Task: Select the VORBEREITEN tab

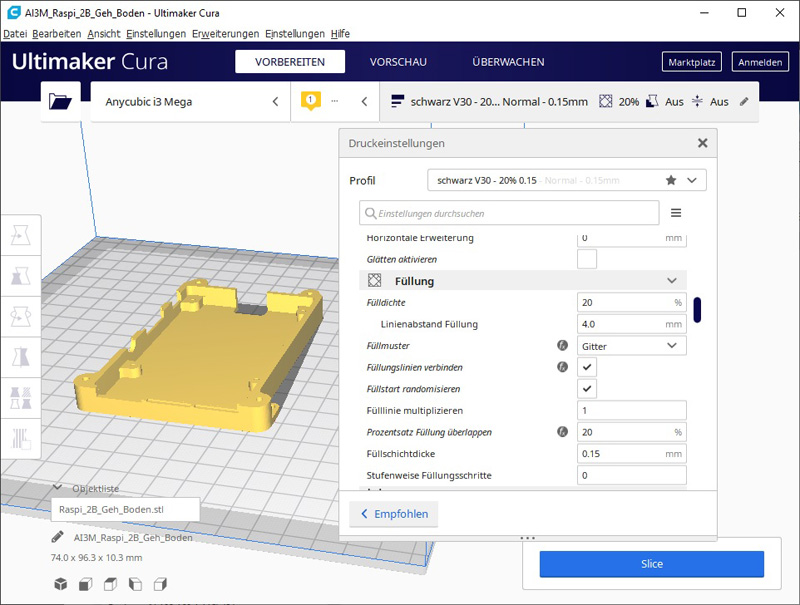Action: pos(290,62)
